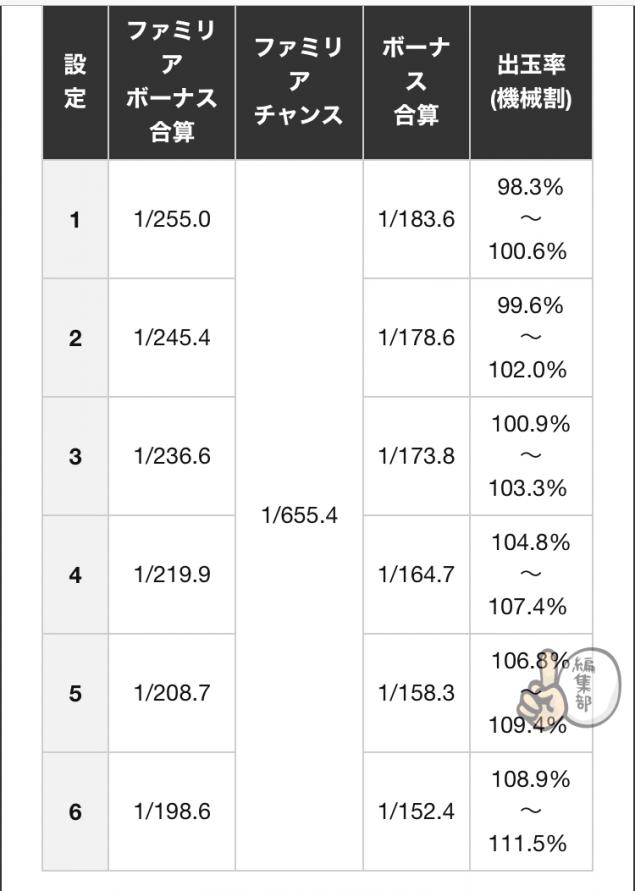Click the 1/655.4 ファミリアチャンス cell

[x=299, y=516]
